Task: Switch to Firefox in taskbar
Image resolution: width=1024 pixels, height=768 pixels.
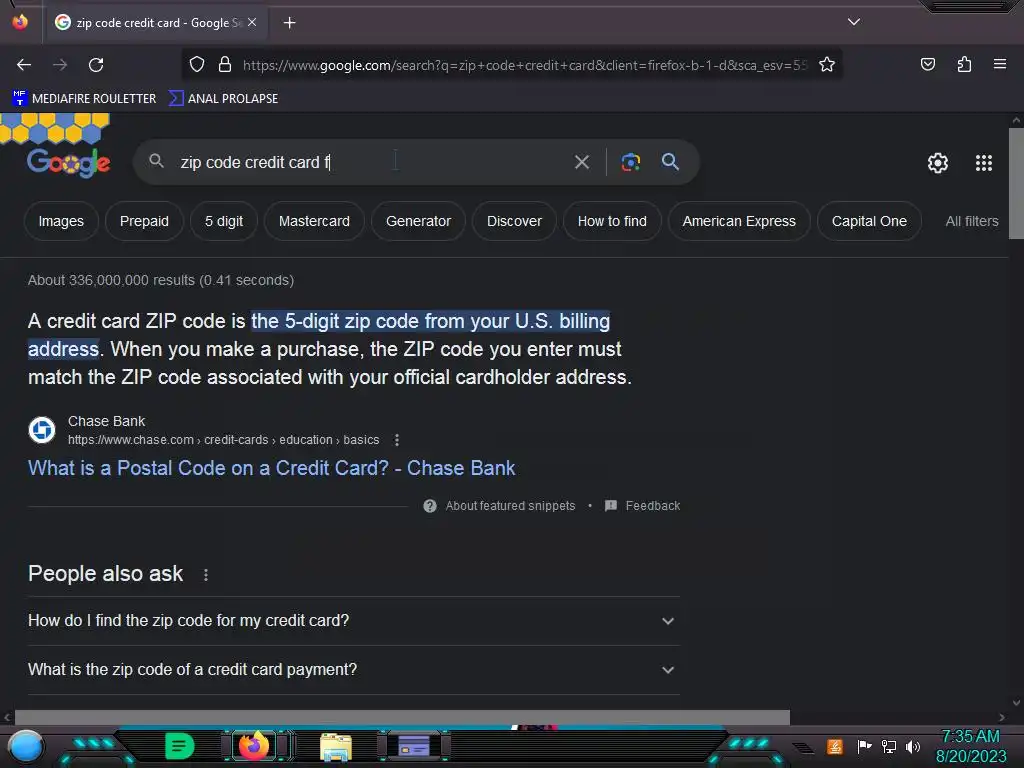Action: click(254, 746)
